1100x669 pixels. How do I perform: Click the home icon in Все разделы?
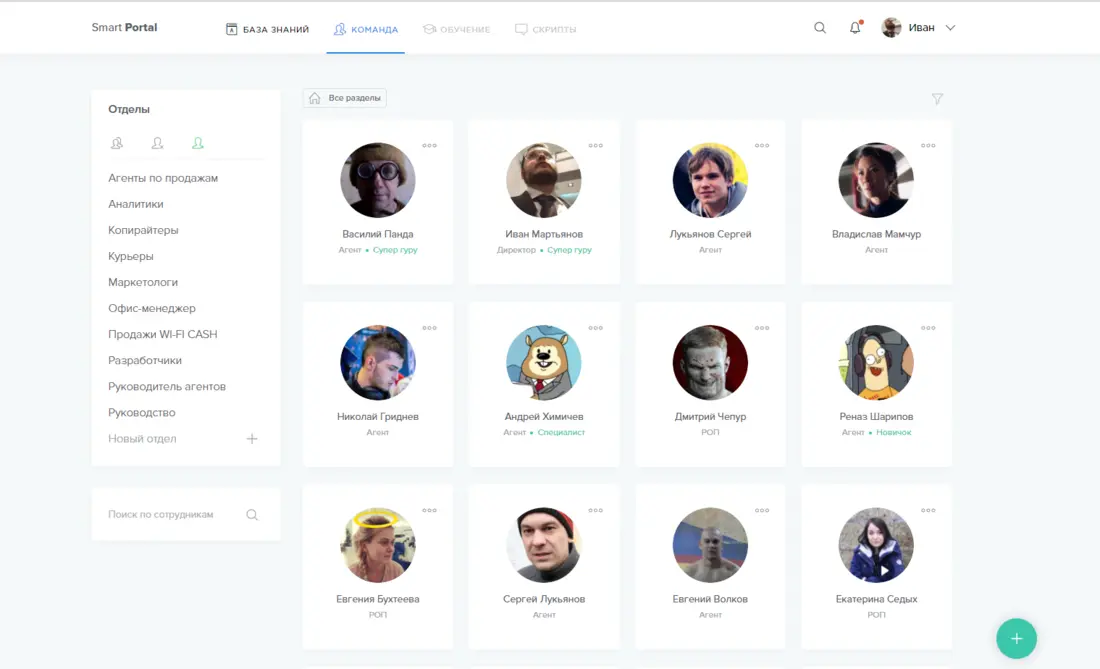(x=315, y=98)
